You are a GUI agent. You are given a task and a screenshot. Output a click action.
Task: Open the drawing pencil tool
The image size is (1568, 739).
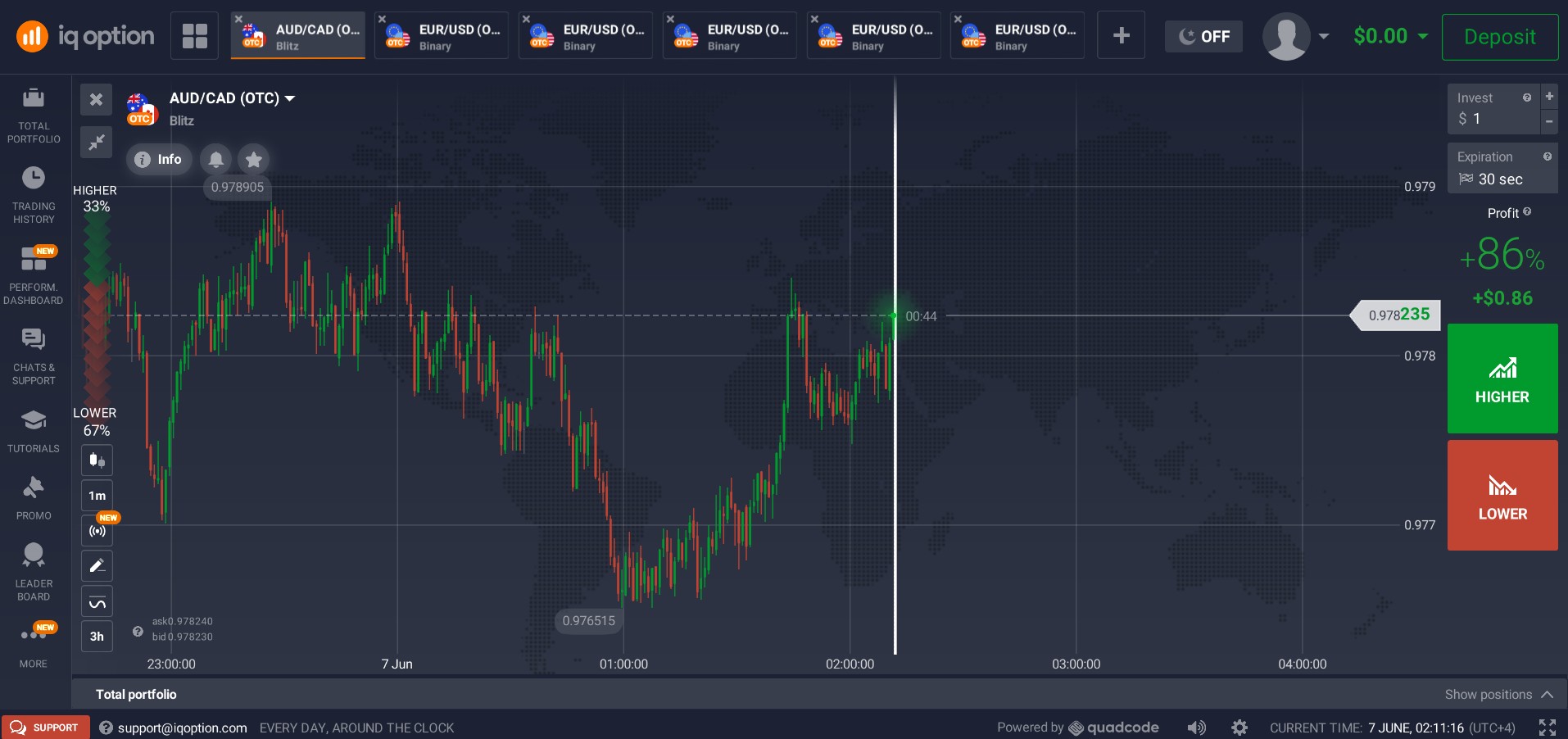(x=97, y=566)
